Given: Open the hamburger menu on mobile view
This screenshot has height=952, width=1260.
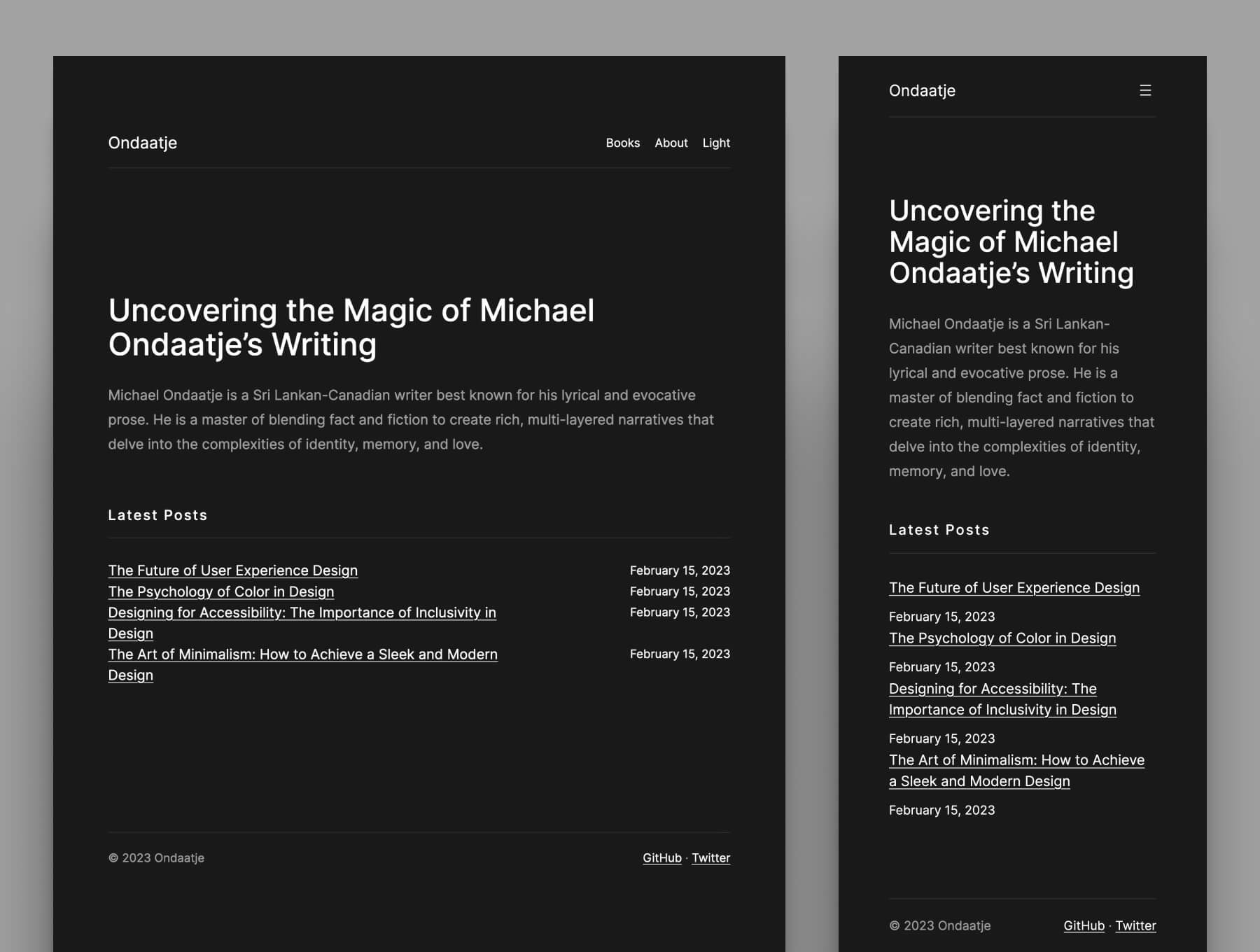Looking at the screenshot, I should click(1146, 90).
